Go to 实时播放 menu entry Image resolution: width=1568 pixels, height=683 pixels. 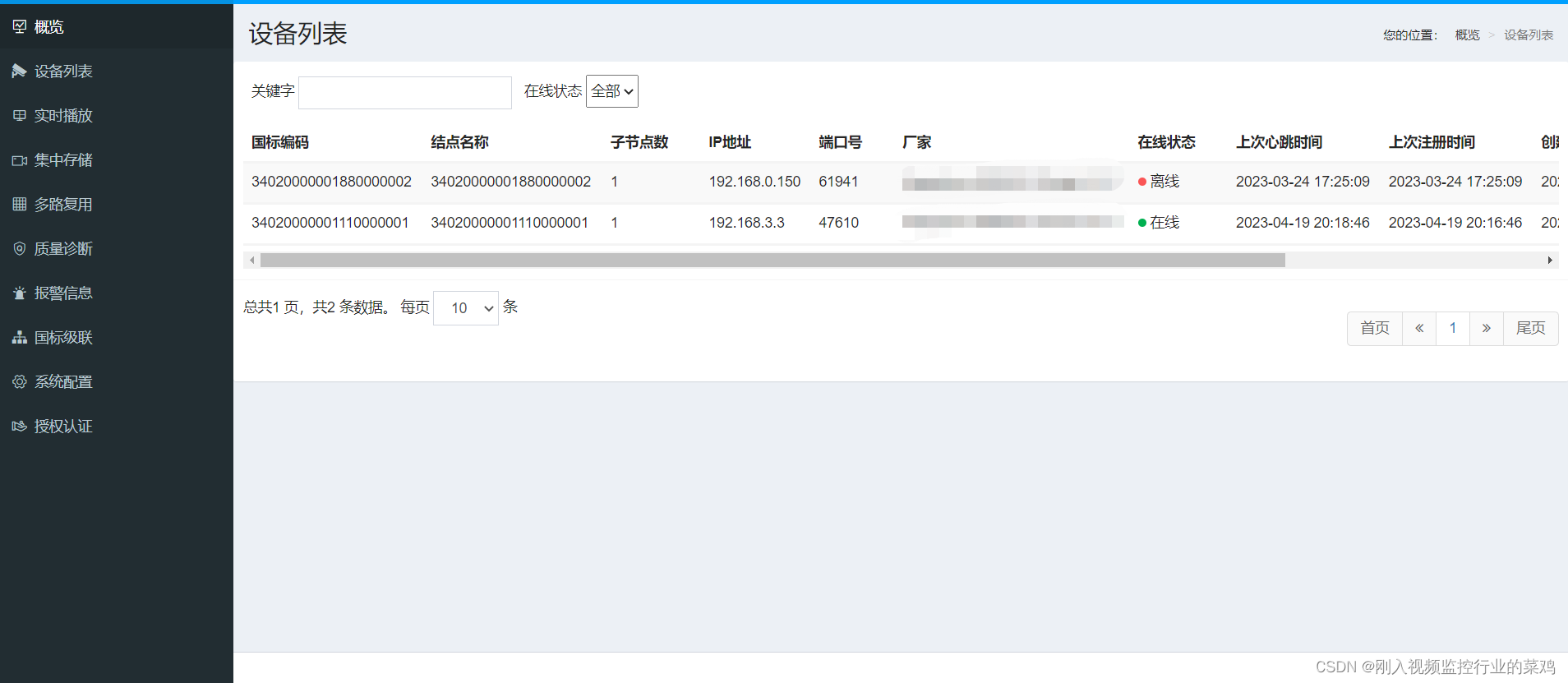pos(117,116)
